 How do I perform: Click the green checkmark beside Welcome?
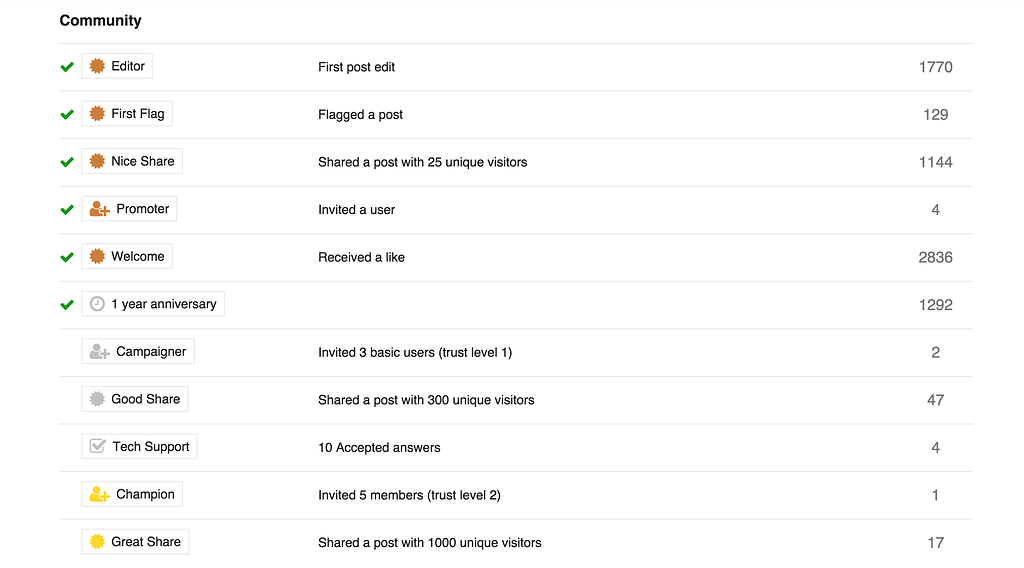pyautogui.click(x=67, y=257)
